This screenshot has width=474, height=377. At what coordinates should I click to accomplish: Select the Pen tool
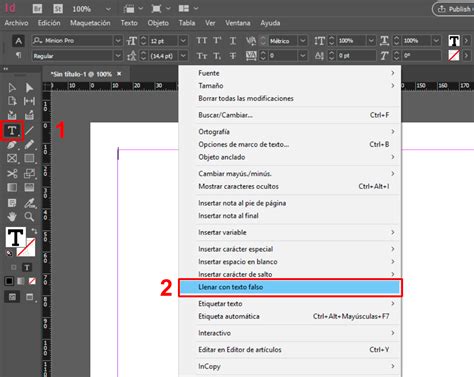point(12,145)
